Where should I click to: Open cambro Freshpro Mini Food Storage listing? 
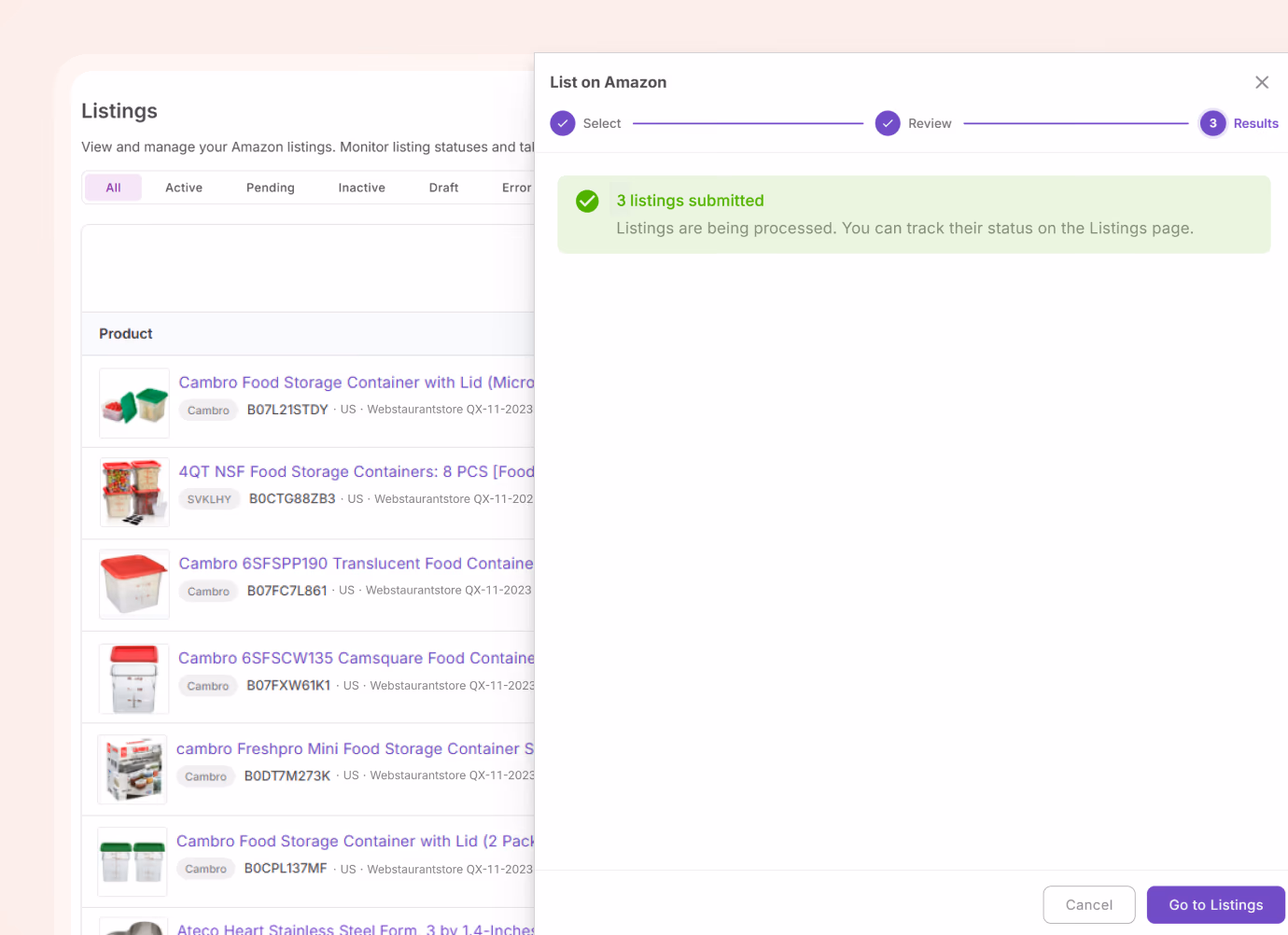pyautogui.click(x=356, y=748)
